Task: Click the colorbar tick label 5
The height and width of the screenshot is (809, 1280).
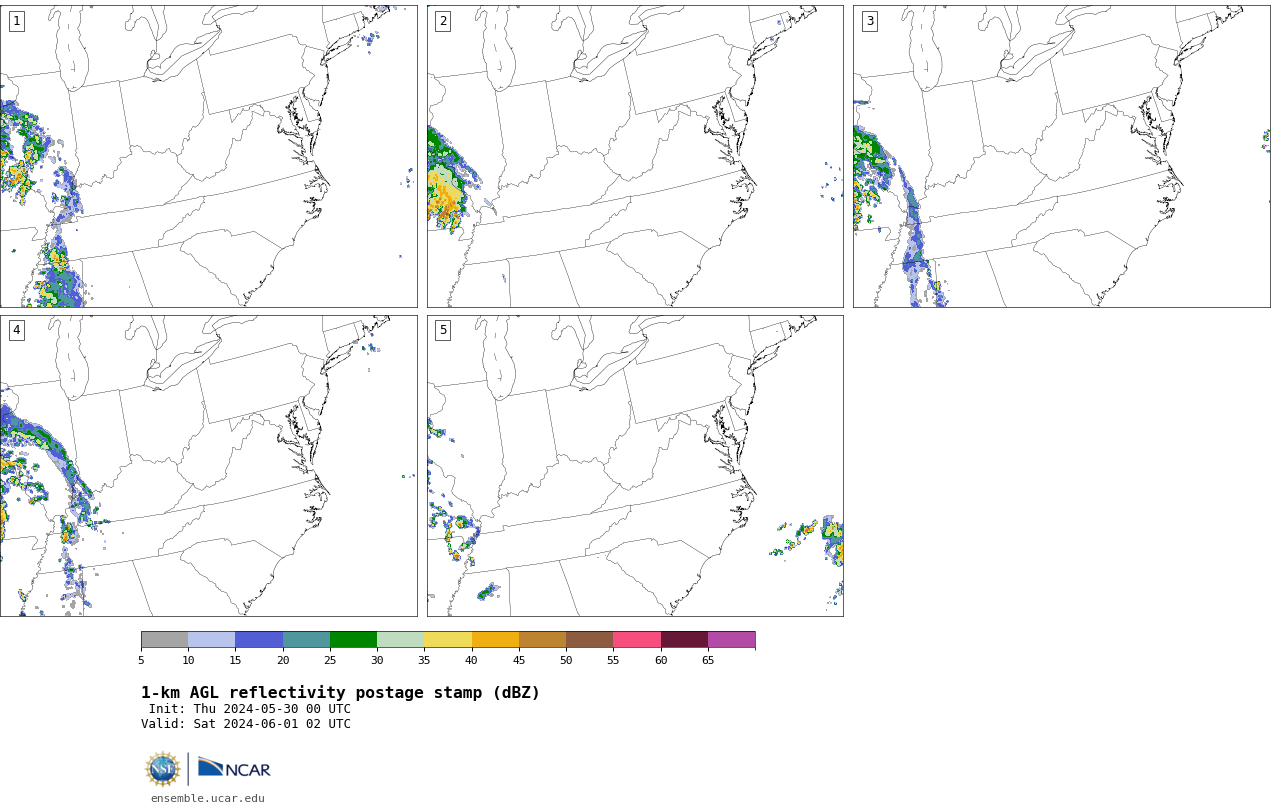Action: point(141,660)
